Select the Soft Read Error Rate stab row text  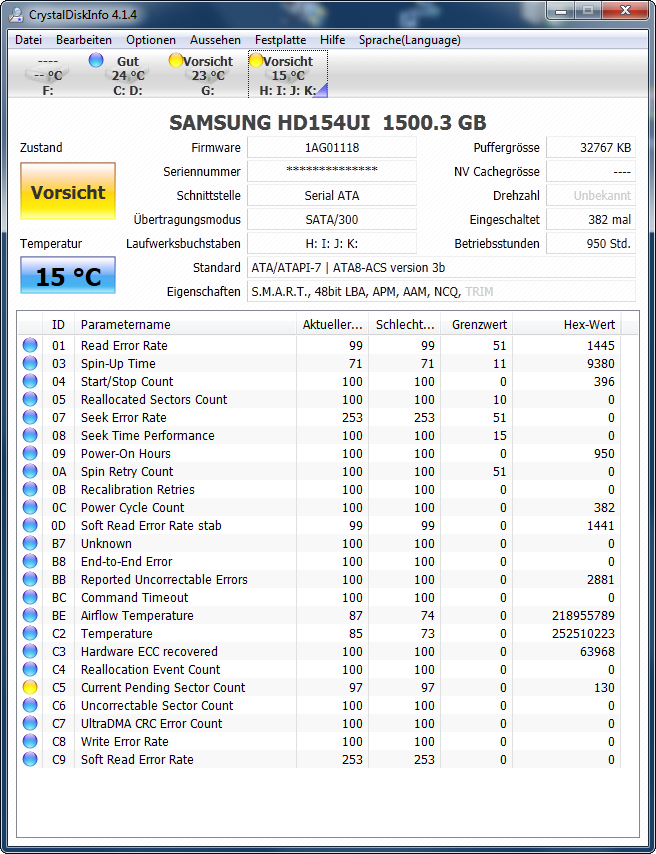(151, 526)
